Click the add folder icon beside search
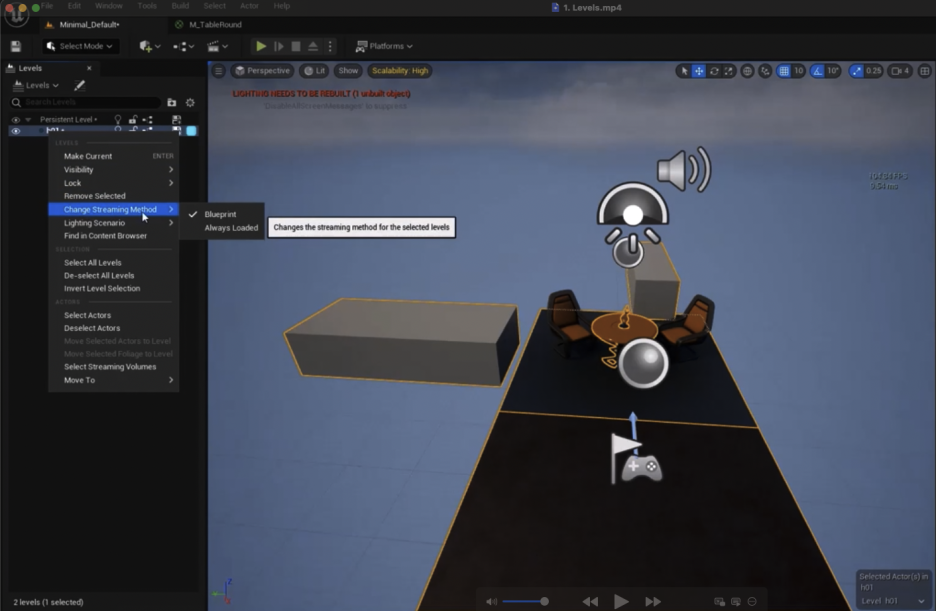The image size is (936, 611). [172, 103]
